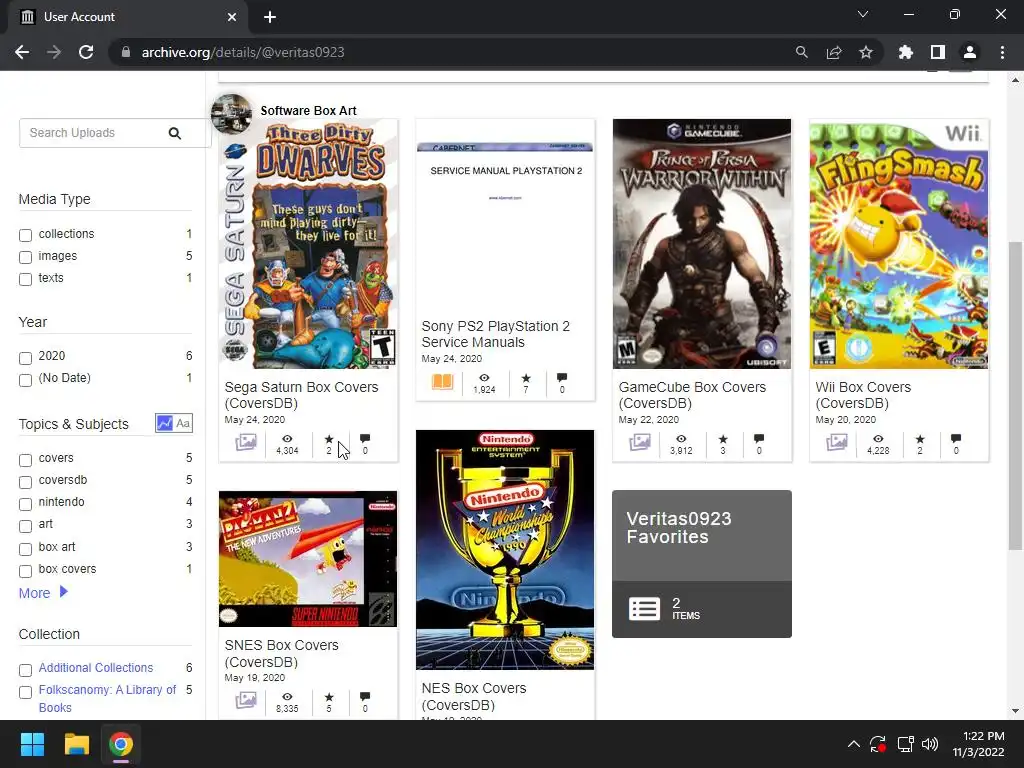Close the User Account tab
Screen dimensions: 1024x768
point(232,17)
